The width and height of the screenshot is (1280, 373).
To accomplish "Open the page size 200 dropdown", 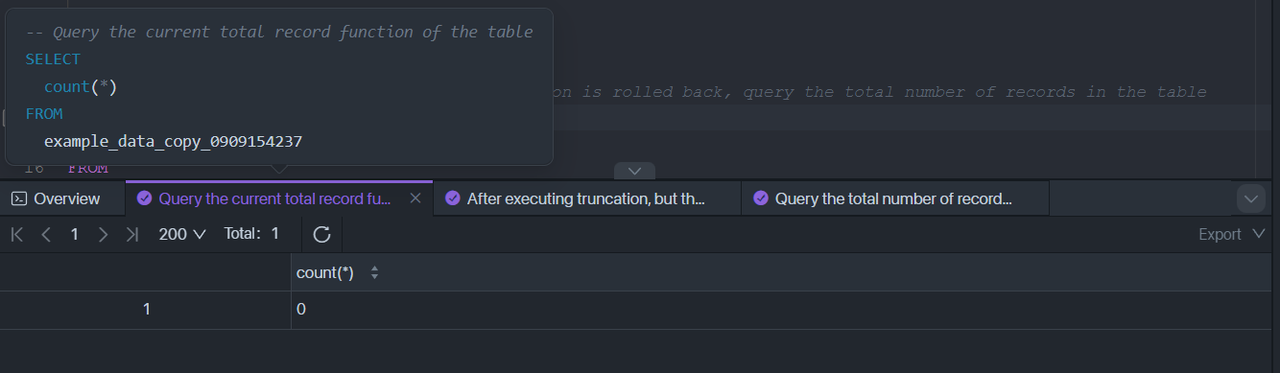I will [x=182, y=234].
